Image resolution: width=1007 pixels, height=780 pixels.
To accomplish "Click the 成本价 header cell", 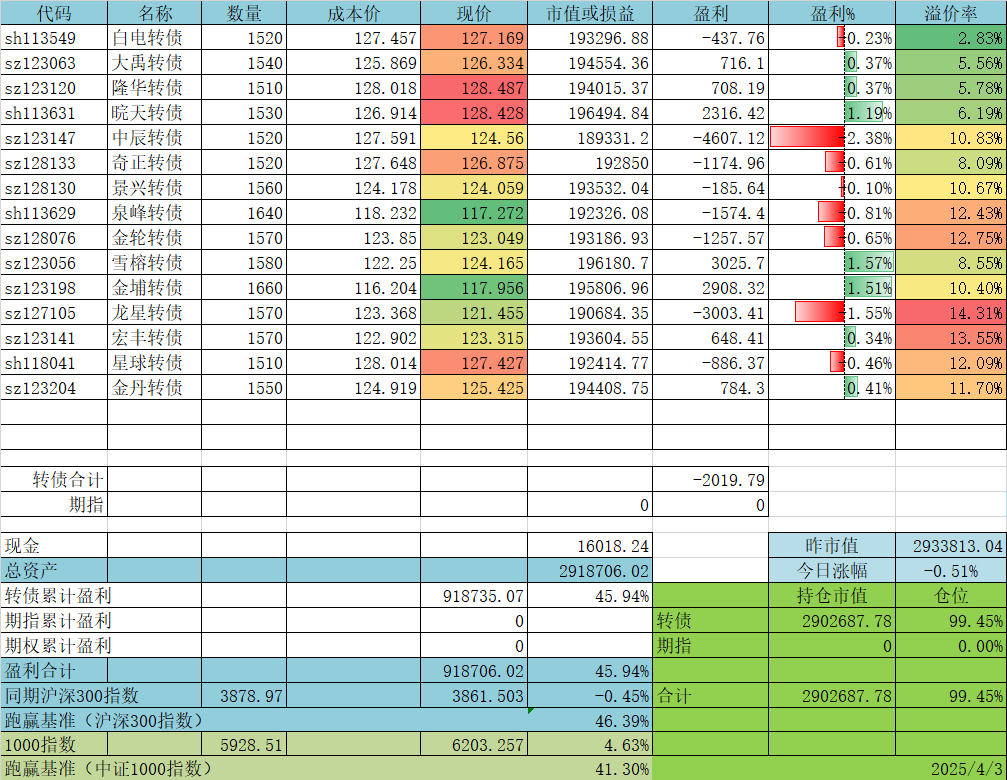I will (x=353, y=13).
